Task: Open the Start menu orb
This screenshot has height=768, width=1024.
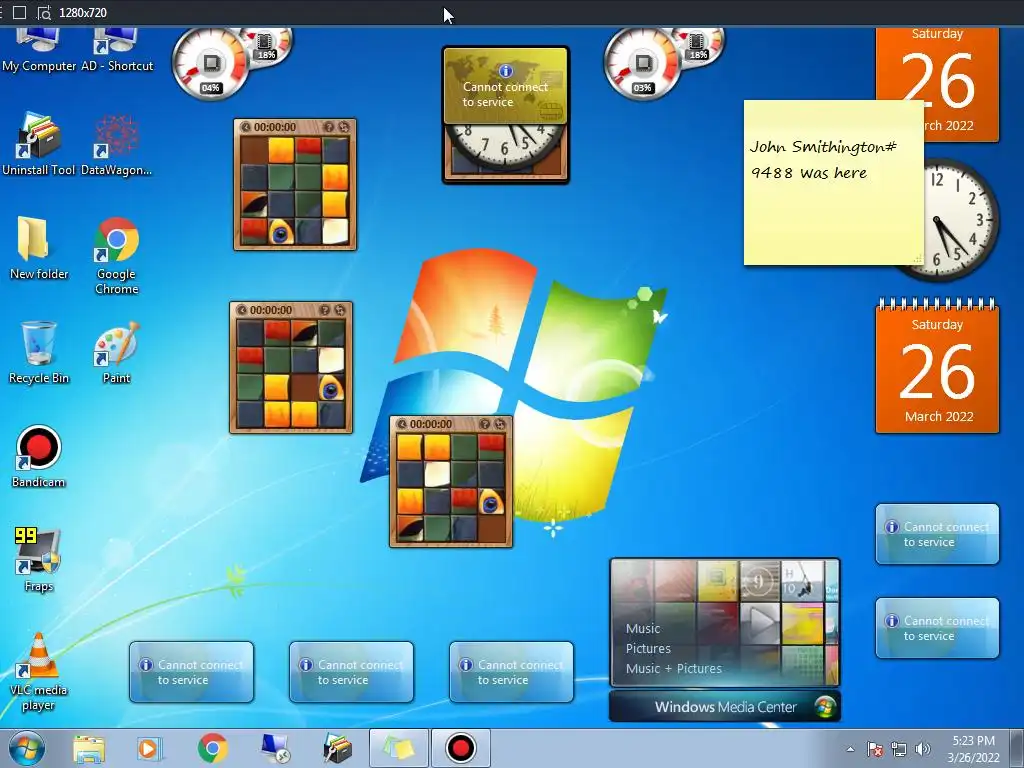Action: click(27, 748)
